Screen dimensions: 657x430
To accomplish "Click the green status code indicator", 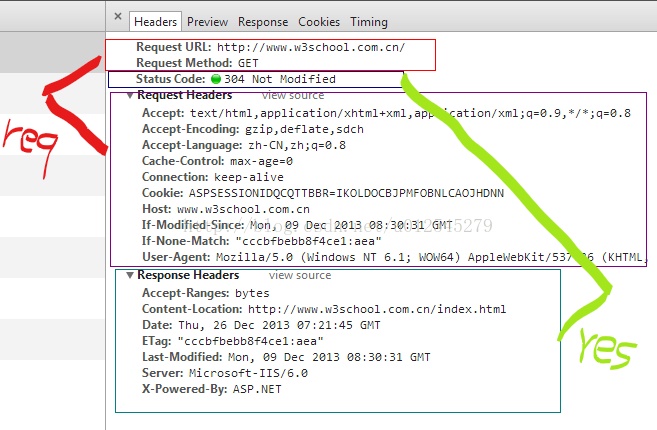I will click(x=215, y=79).
